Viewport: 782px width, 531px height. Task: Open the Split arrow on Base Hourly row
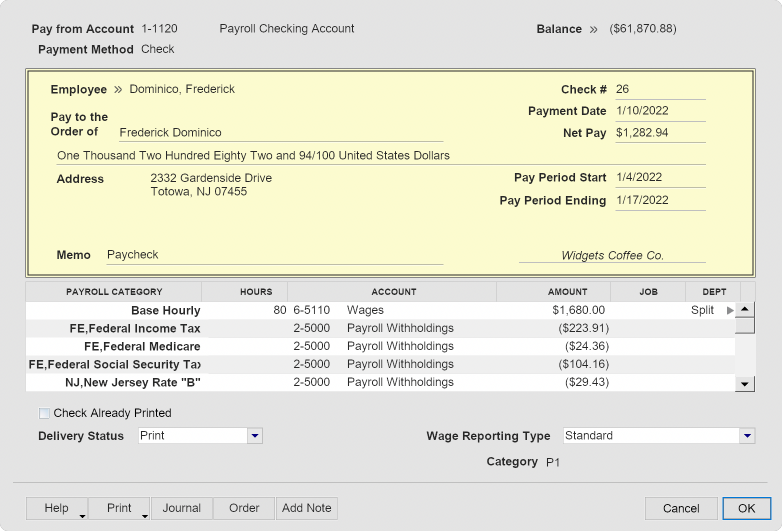tap(730, 311)
